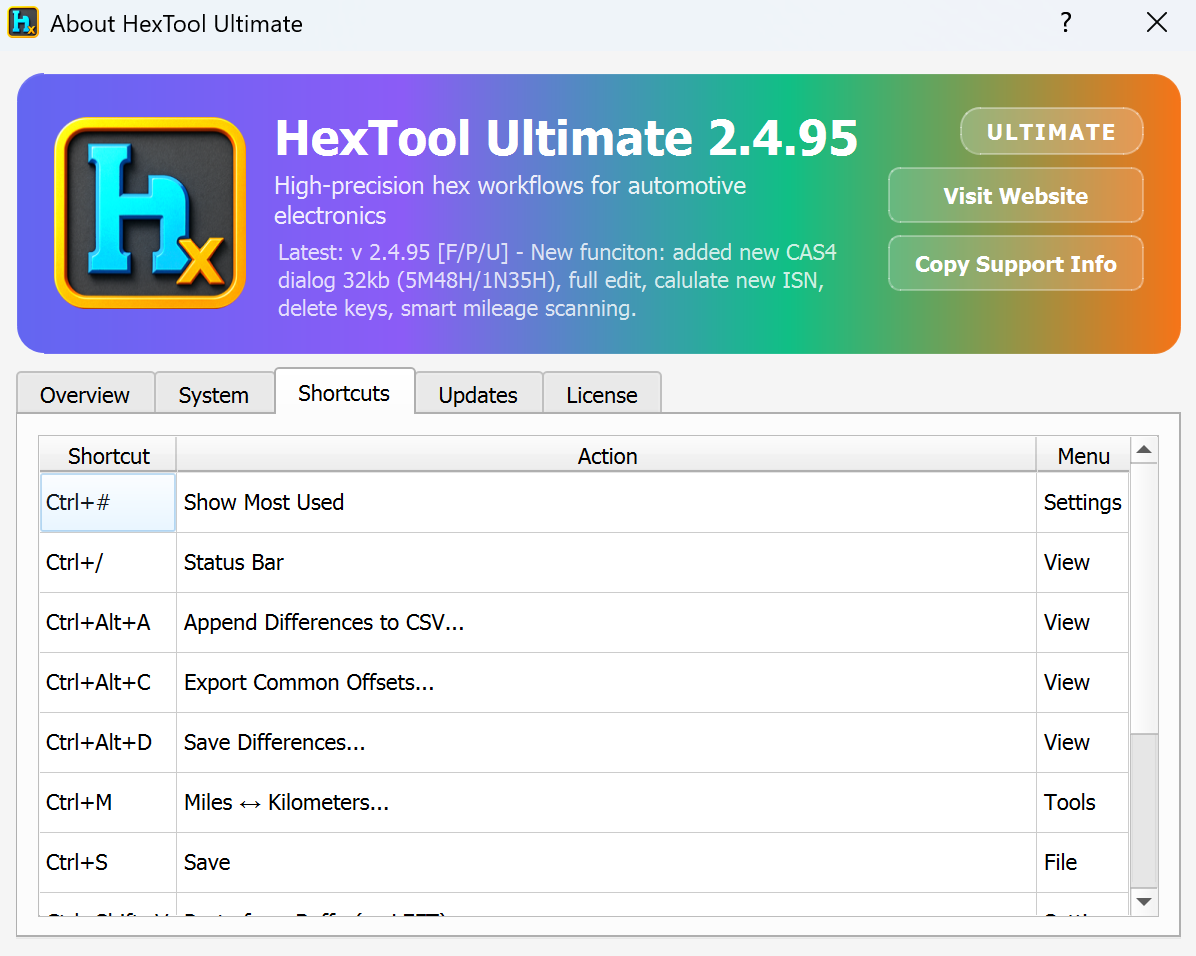This screenshot has width=1196, height=956.
Task: Open the License tab
Action: [x=602, y=394]
